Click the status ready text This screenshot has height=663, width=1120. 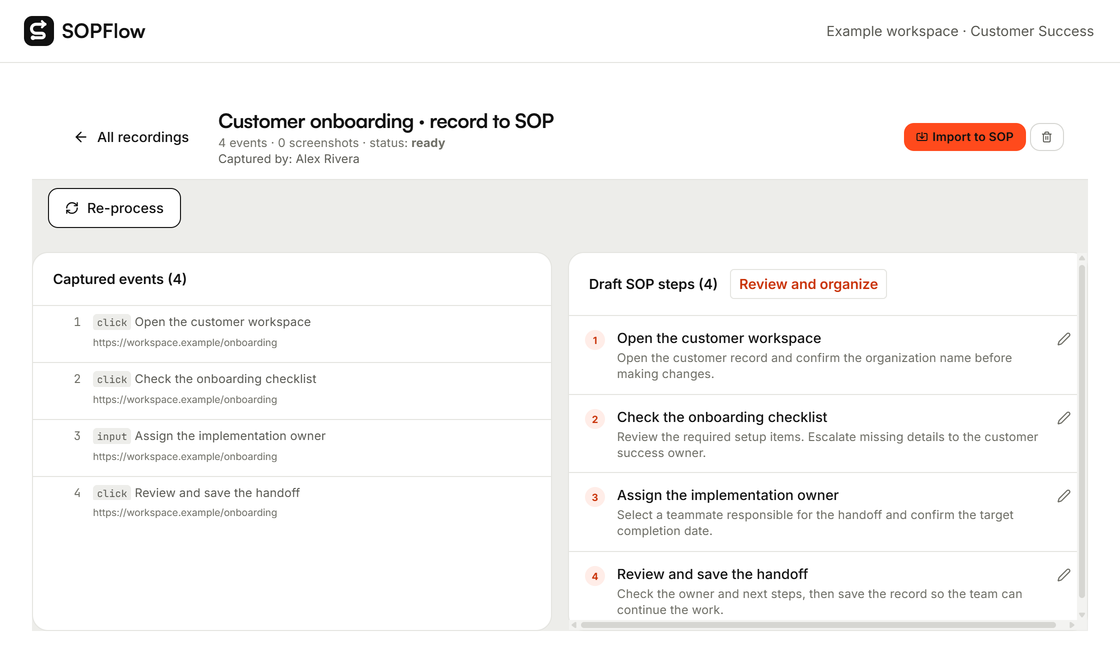(x=407, y=143)
